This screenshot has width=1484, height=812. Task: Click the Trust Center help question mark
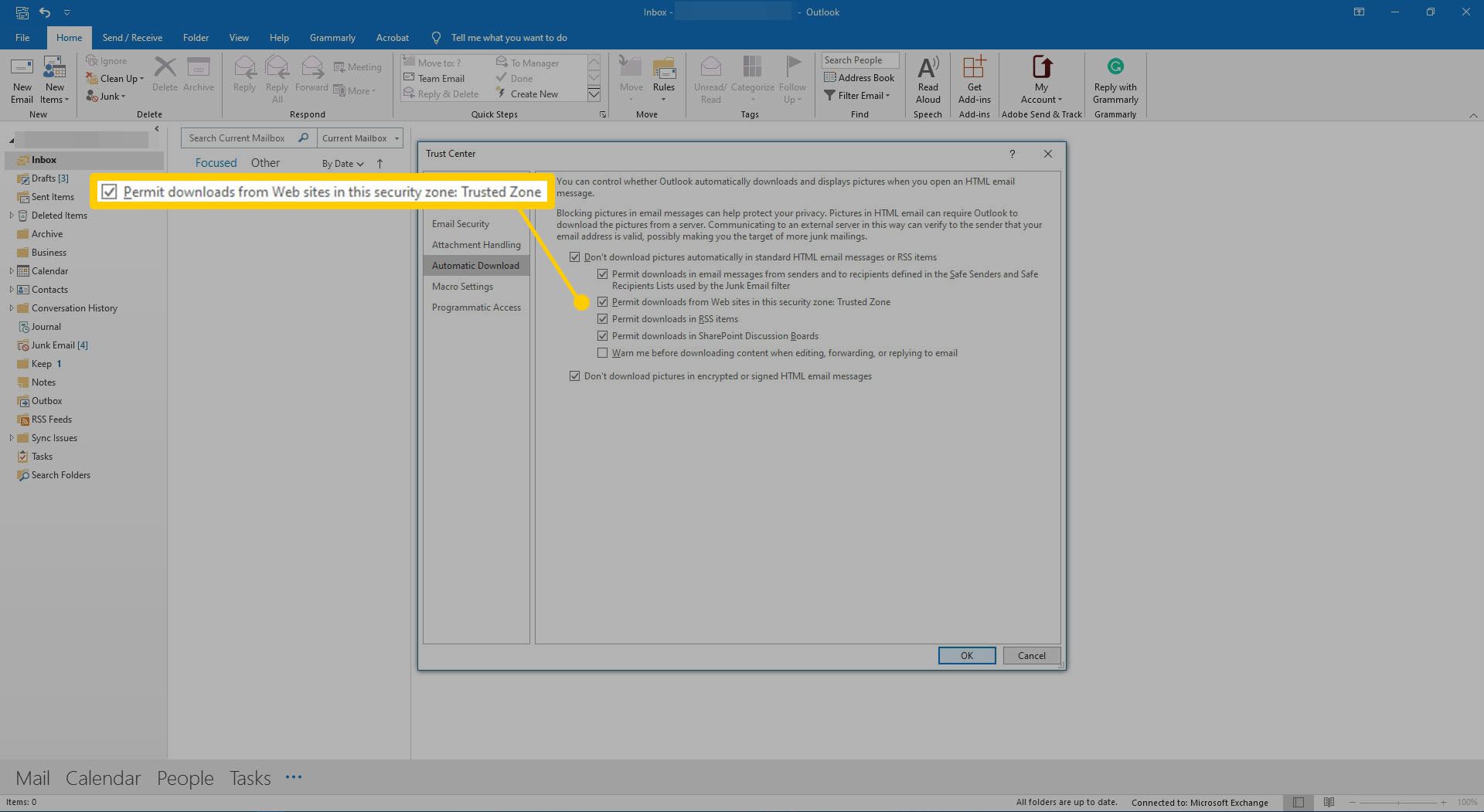tap(1012, 154)
